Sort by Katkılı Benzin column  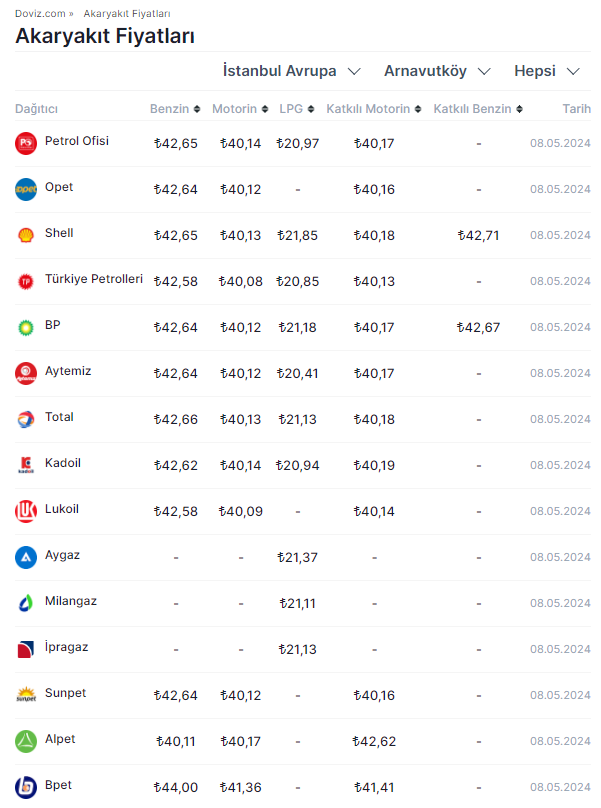(478, 109)
